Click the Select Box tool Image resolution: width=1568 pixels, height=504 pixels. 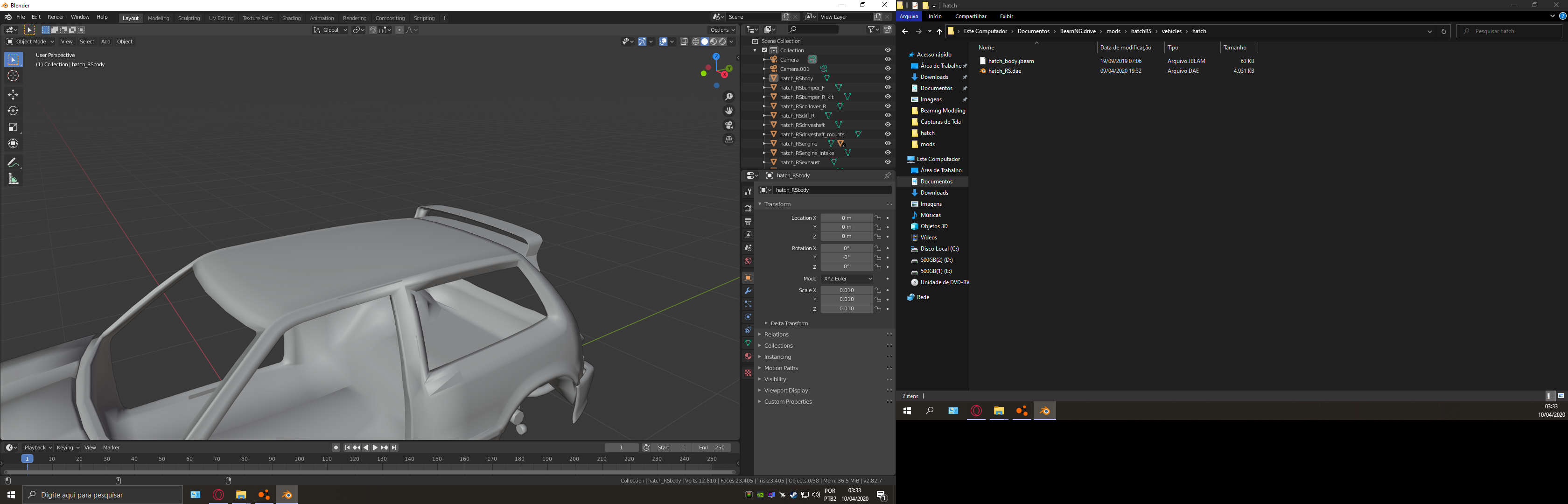coord(13,60)
